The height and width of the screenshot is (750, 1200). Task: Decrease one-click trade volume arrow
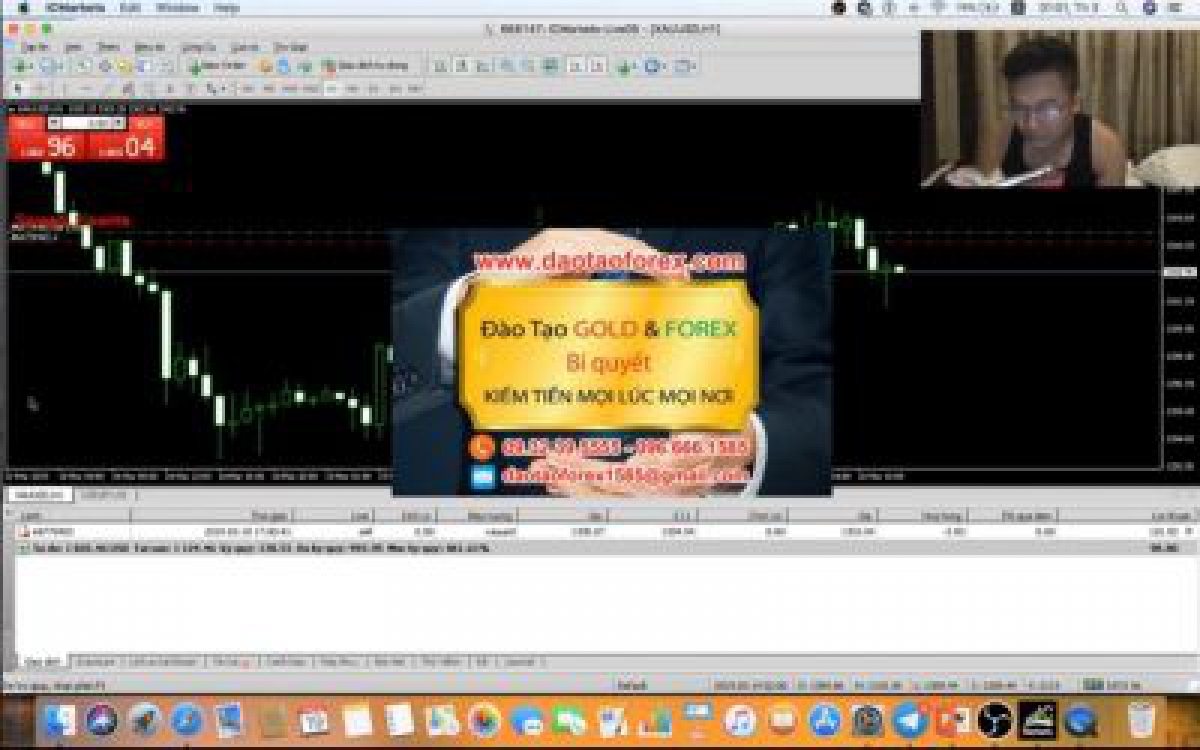54,123
